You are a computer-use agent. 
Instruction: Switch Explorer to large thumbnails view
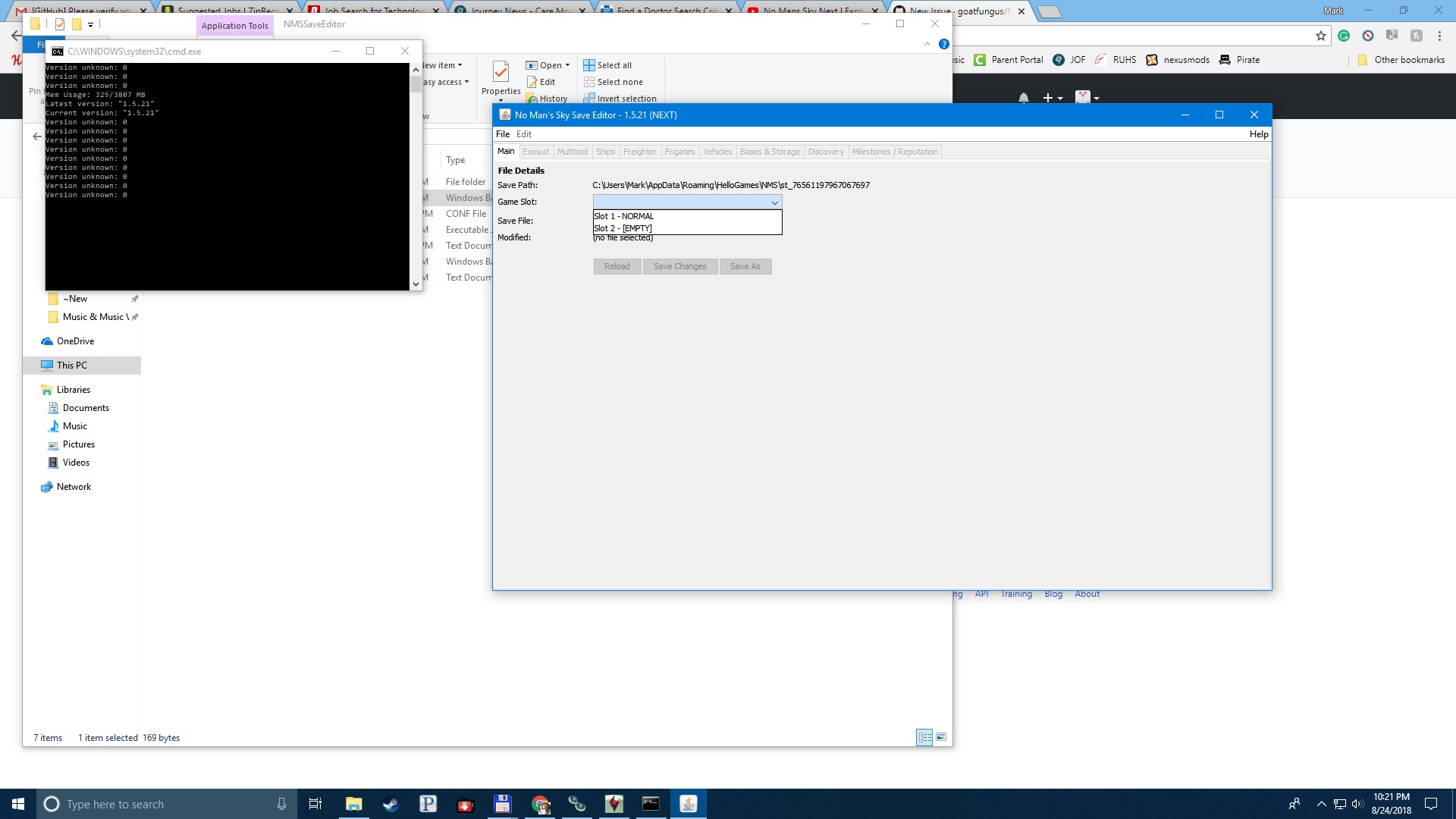(x=941, y=736)
